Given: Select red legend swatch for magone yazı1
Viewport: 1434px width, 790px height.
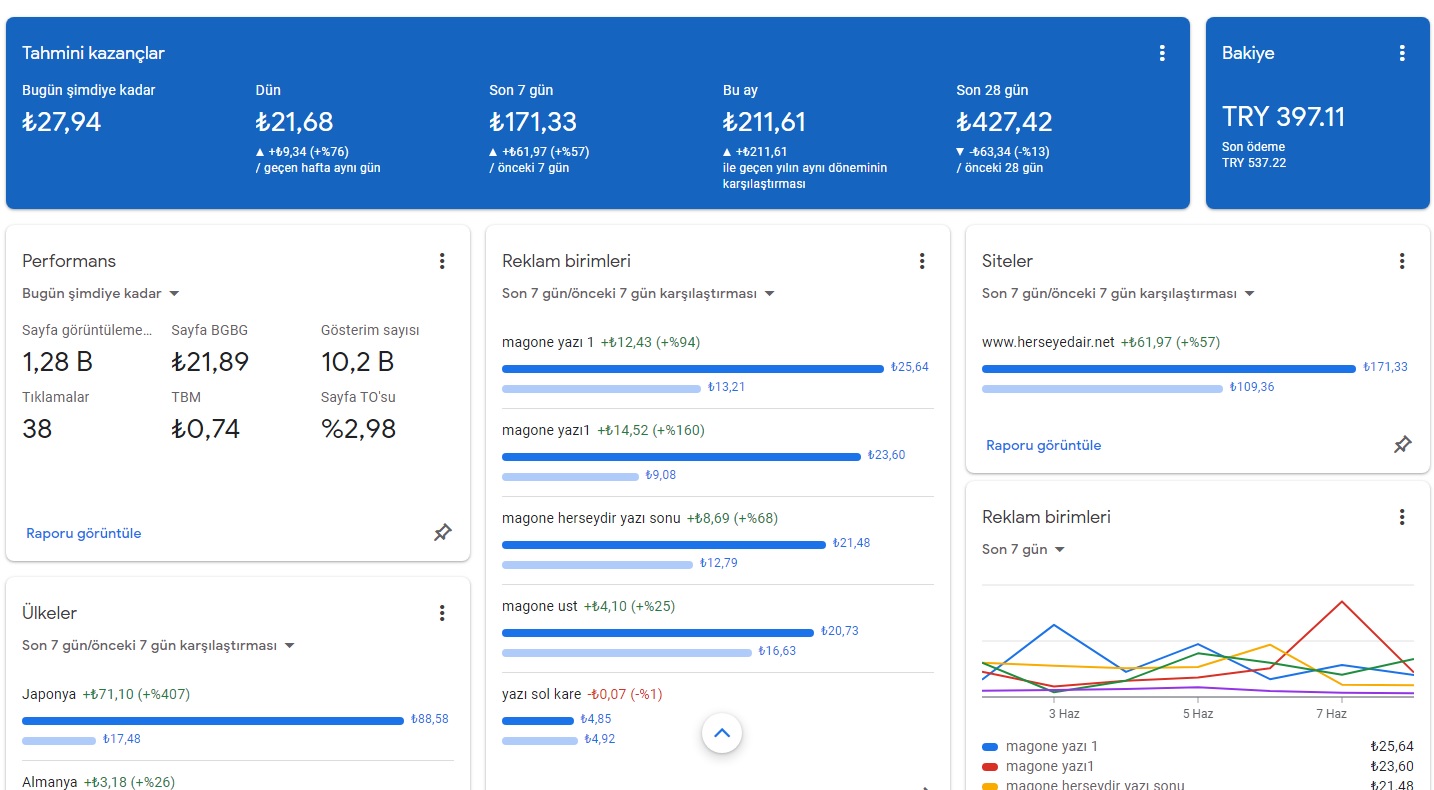Looking at the screenshot, I should [990, 767].
